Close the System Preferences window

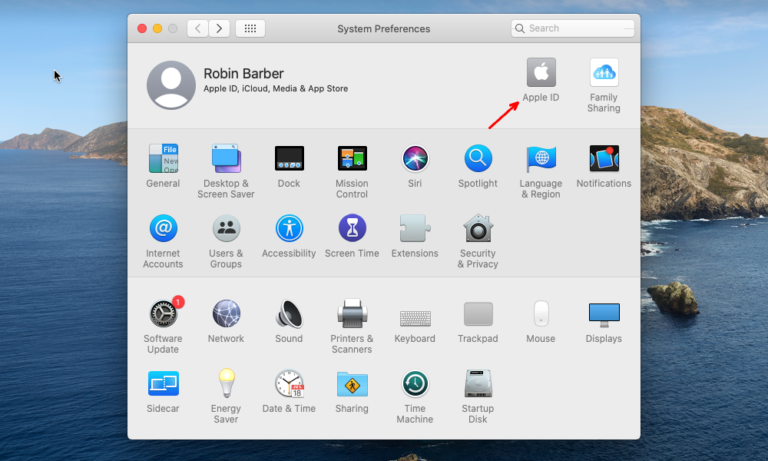142,28
